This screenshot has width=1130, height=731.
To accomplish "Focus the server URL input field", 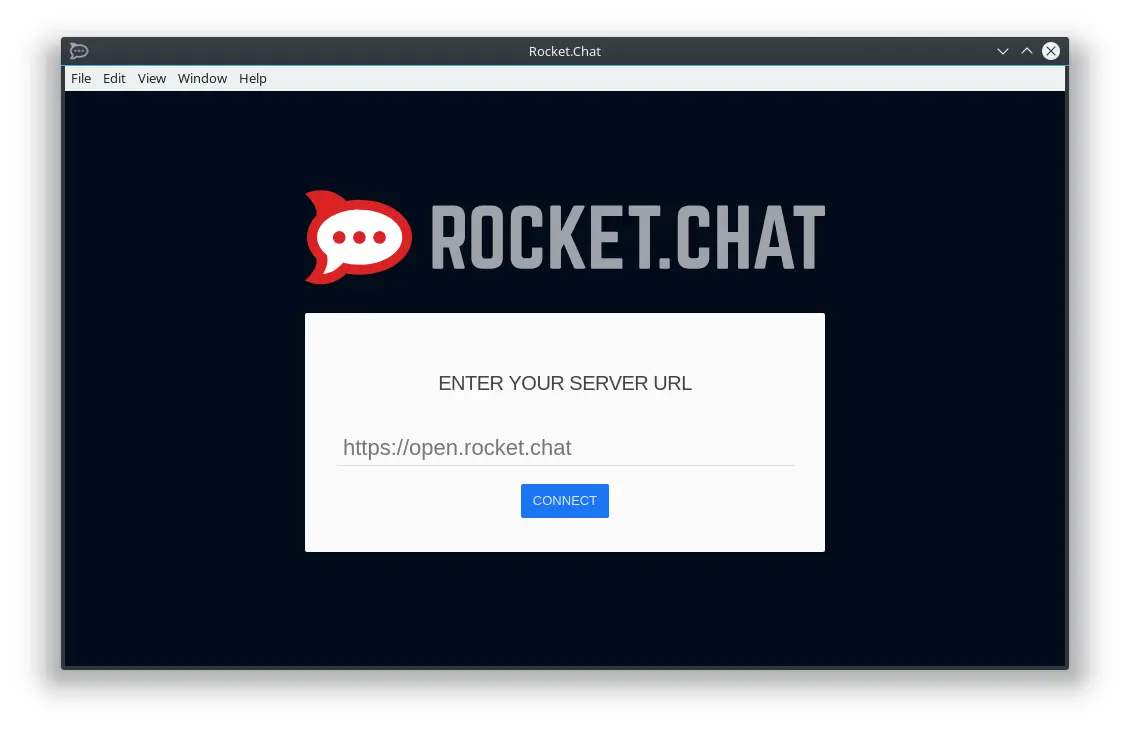I will pyautogui.click(x=564, y=448).
